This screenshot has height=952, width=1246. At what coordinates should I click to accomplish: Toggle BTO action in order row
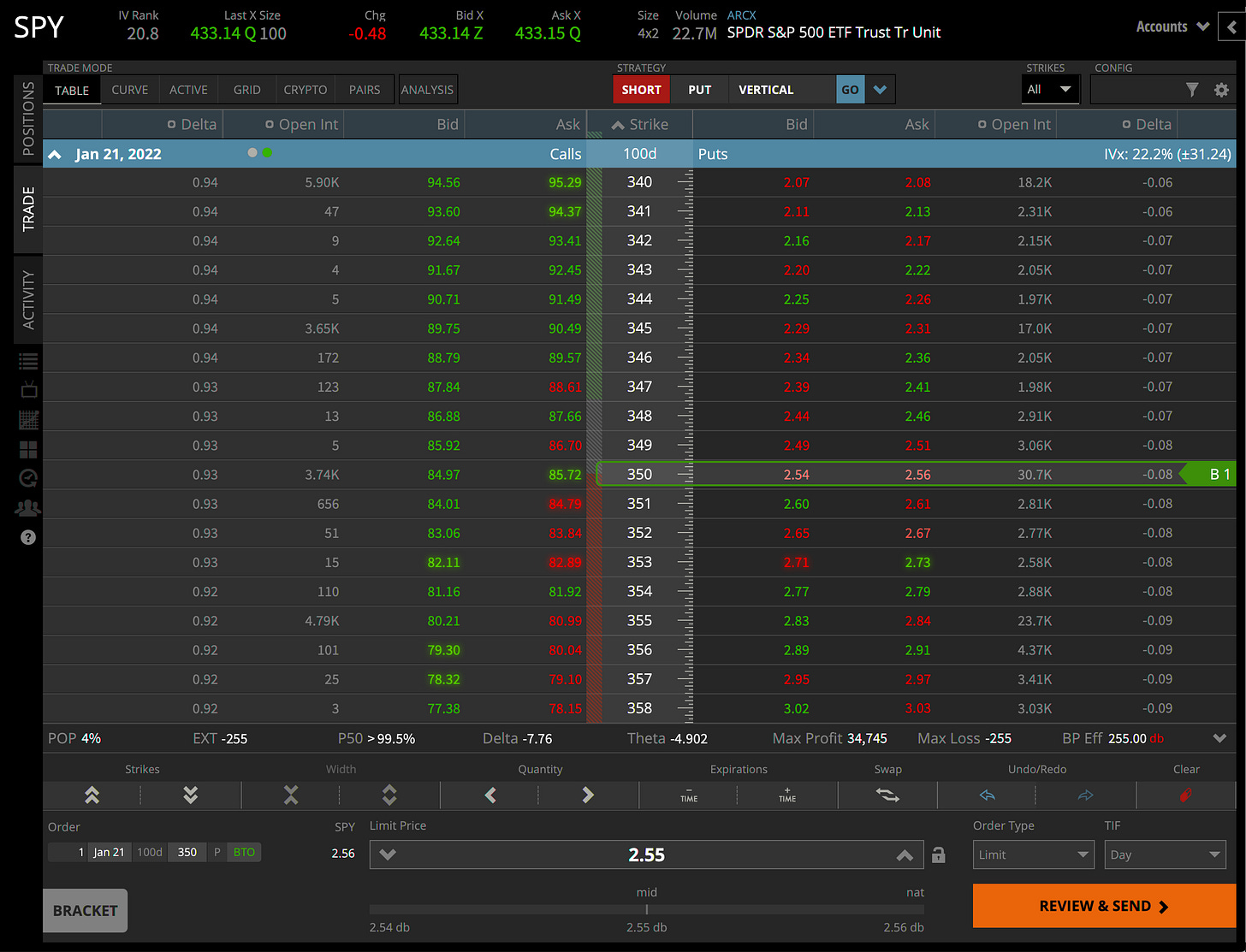coord(244,852)
